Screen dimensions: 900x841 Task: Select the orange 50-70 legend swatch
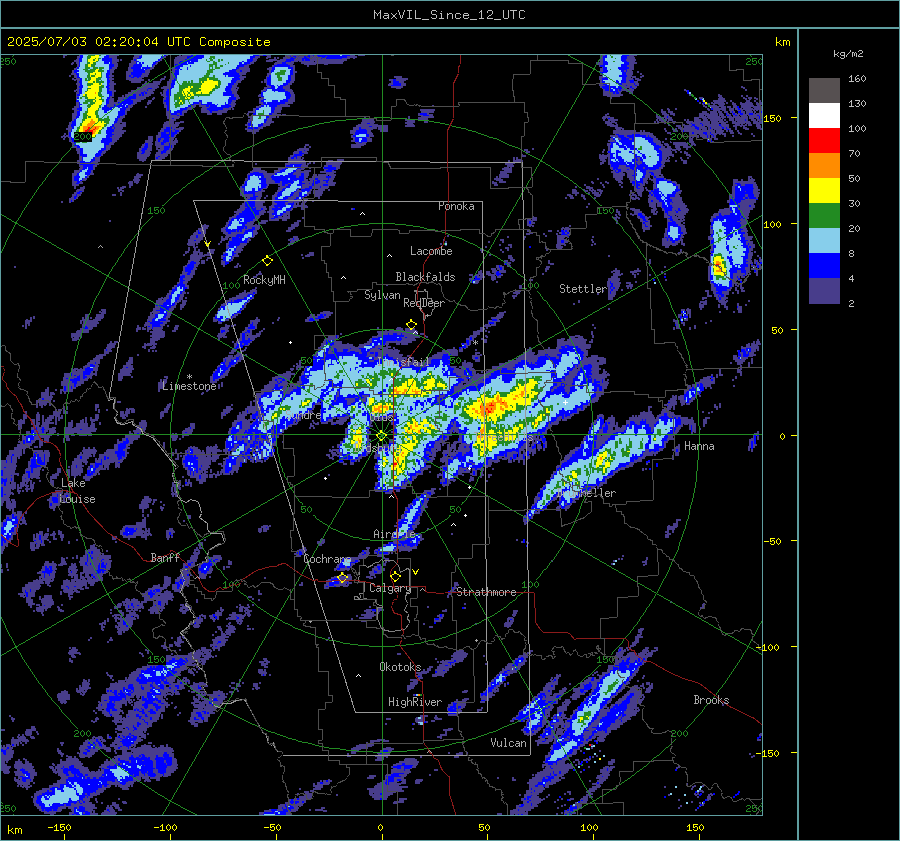(x=824, y=165)
